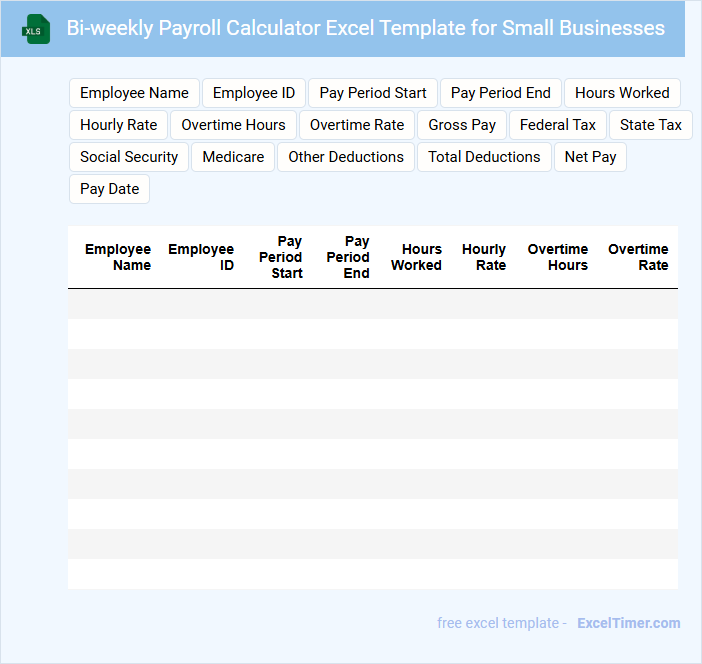
Task: Open the ExcelTimer.com link
Action: (x=629, y=623)
